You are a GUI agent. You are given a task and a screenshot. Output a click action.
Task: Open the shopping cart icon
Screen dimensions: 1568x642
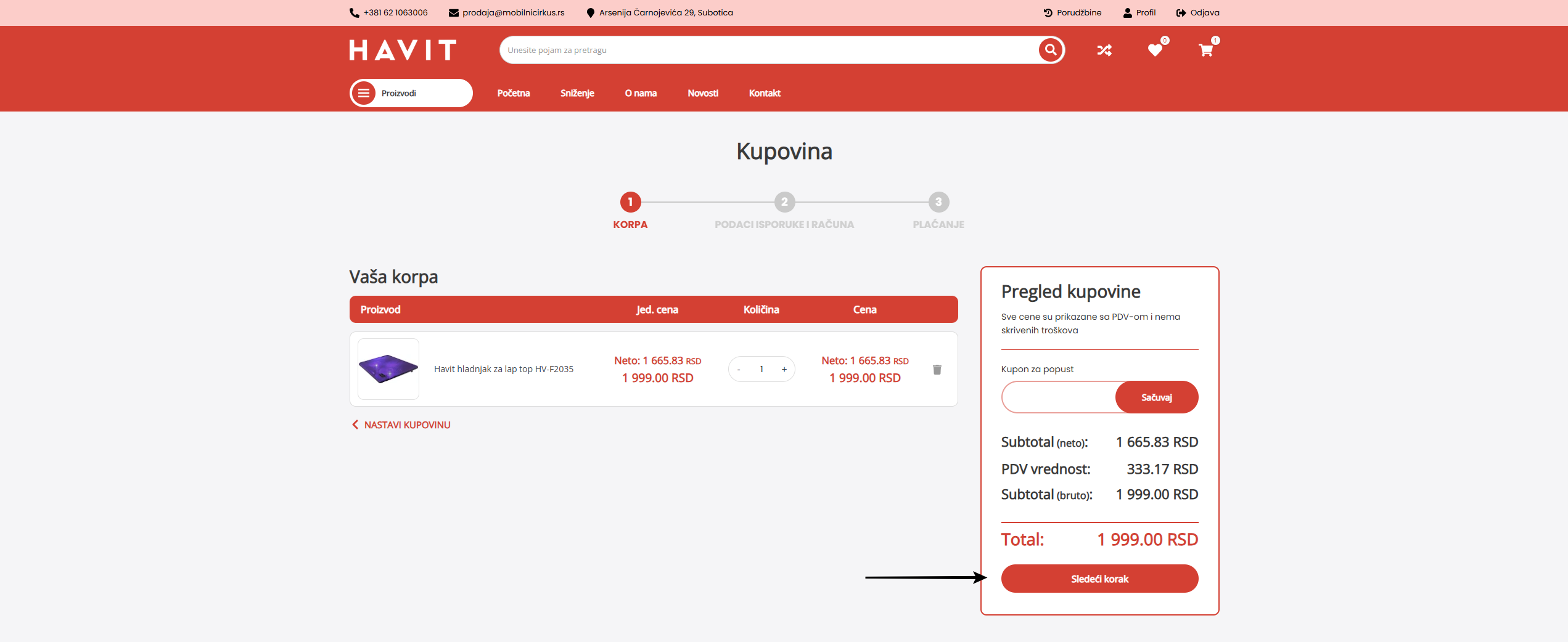1206,50
